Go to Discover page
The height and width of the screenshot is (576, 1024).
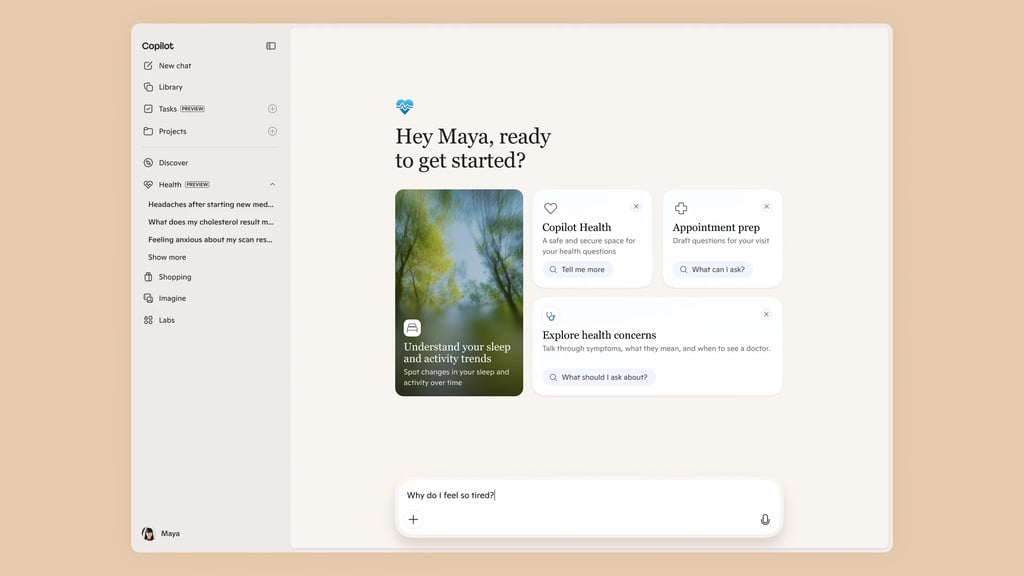click(x=173, y=163)
